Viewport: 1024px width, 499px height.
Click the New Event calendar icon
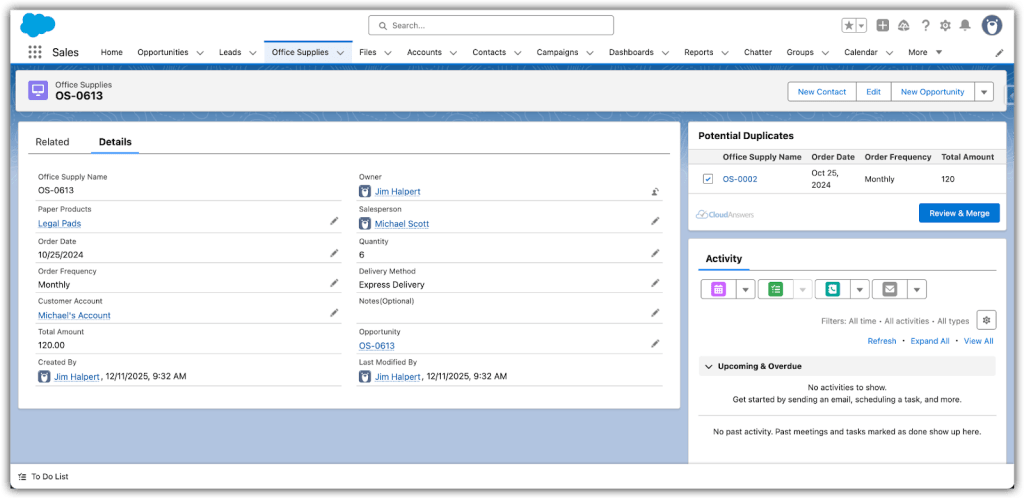pos(718,290)
